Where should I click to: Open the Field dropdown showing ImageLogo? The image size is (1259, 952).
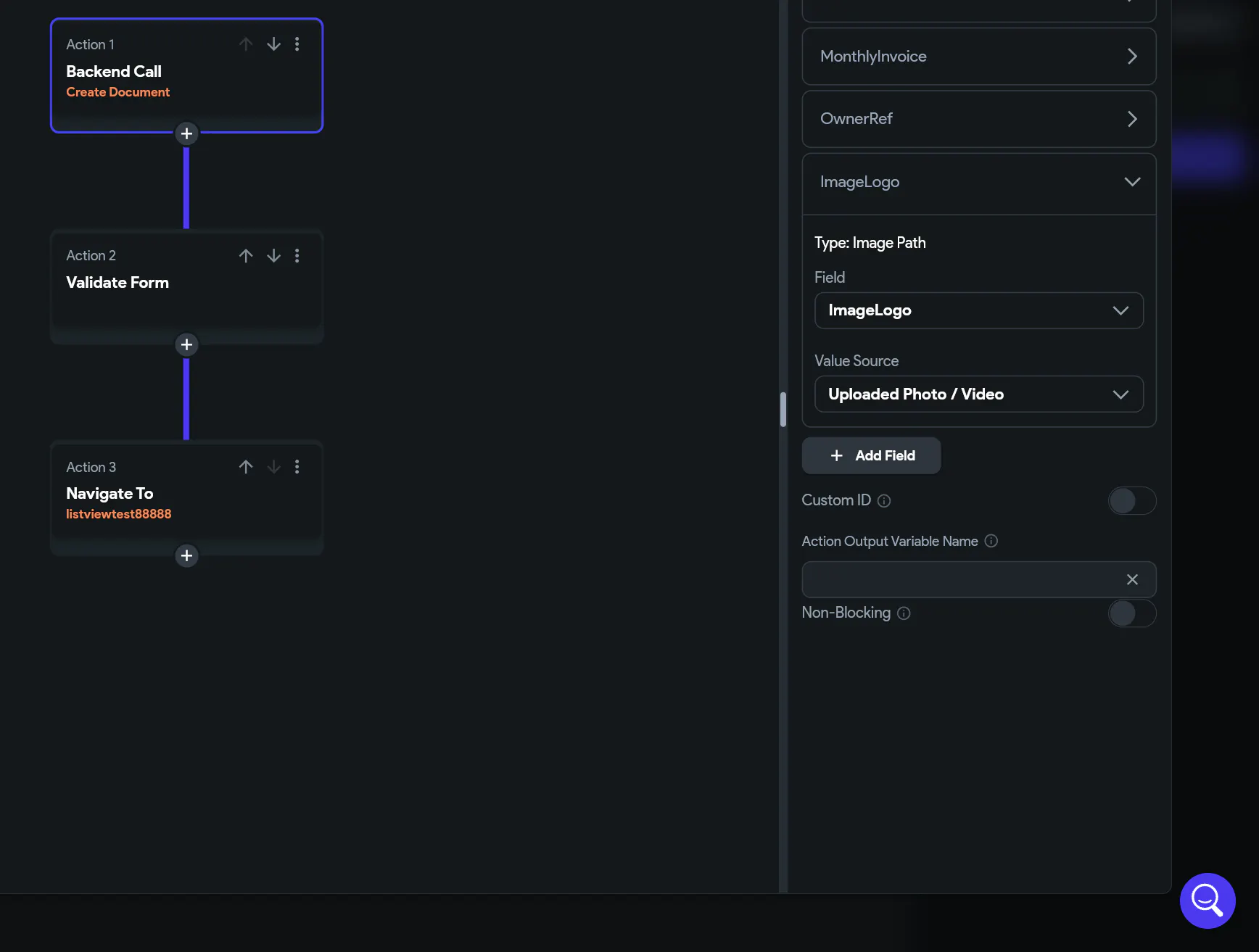click(979, 310)
